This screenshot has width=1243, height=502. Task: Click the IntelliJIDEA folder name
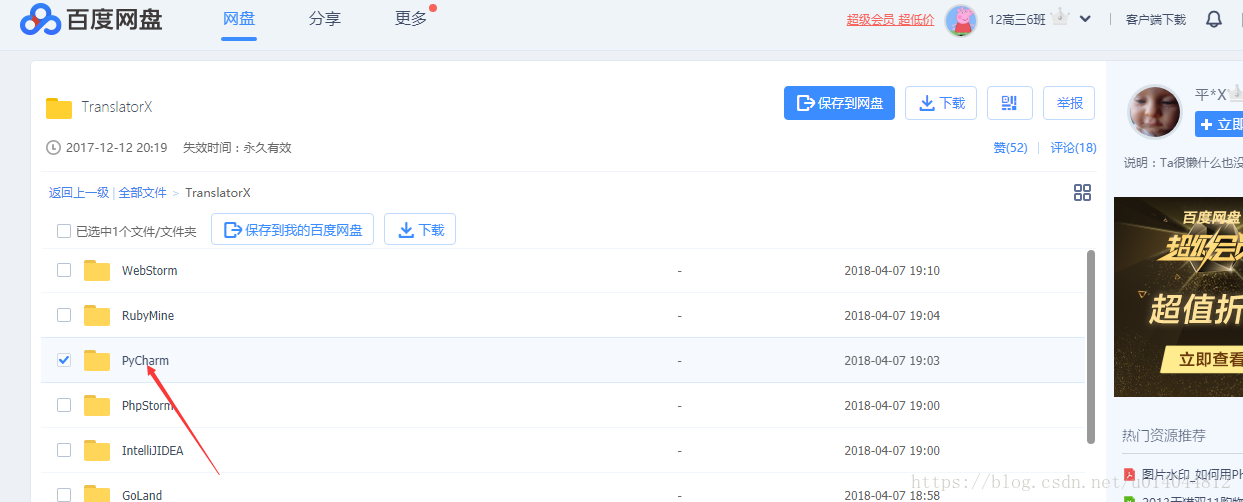(152, 450)
